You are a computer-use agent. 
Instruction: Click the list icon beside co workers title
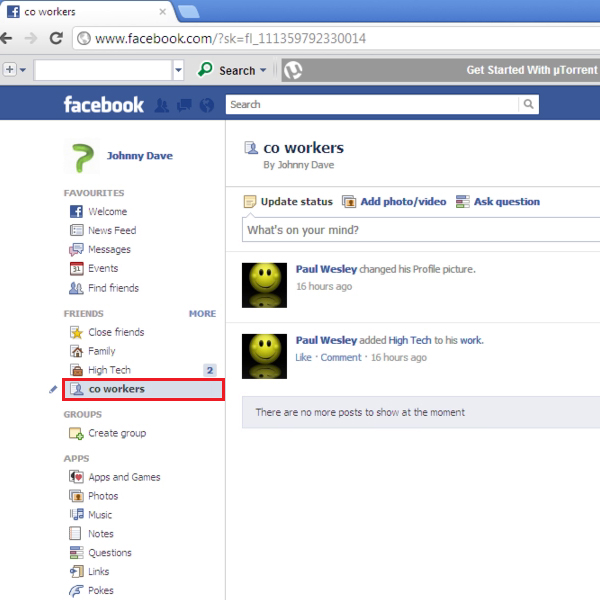pyautogui.click(x=251, y=148)
